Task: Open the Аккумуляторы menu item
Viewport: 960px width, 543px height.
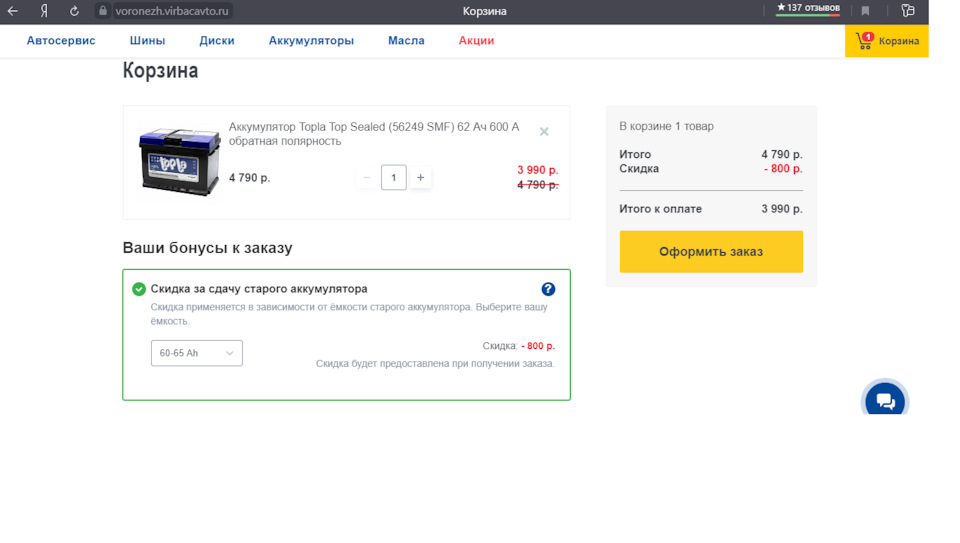Action: (x=311, y=41)
